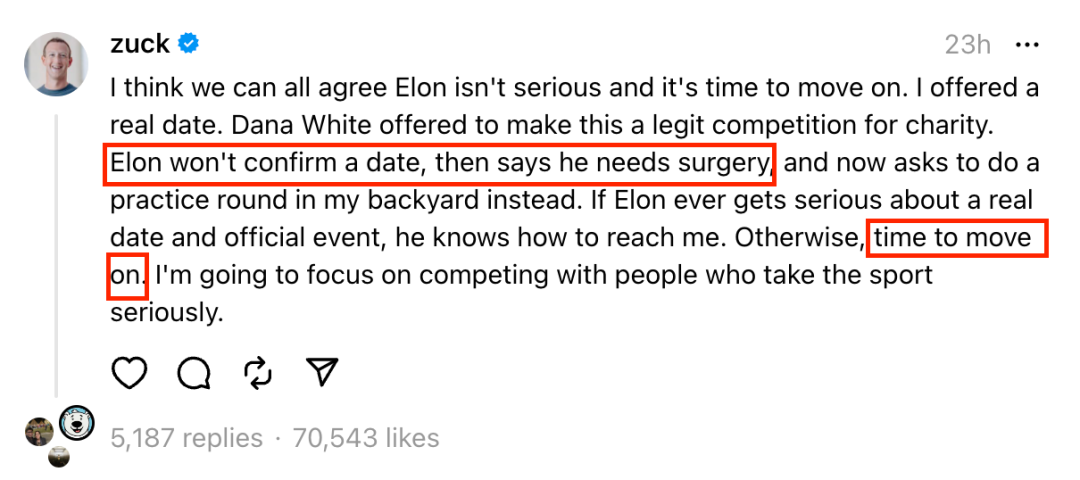1080x480 pixels.
Task: Click the blue verified badge next to zuck
Action: point(188,44)
